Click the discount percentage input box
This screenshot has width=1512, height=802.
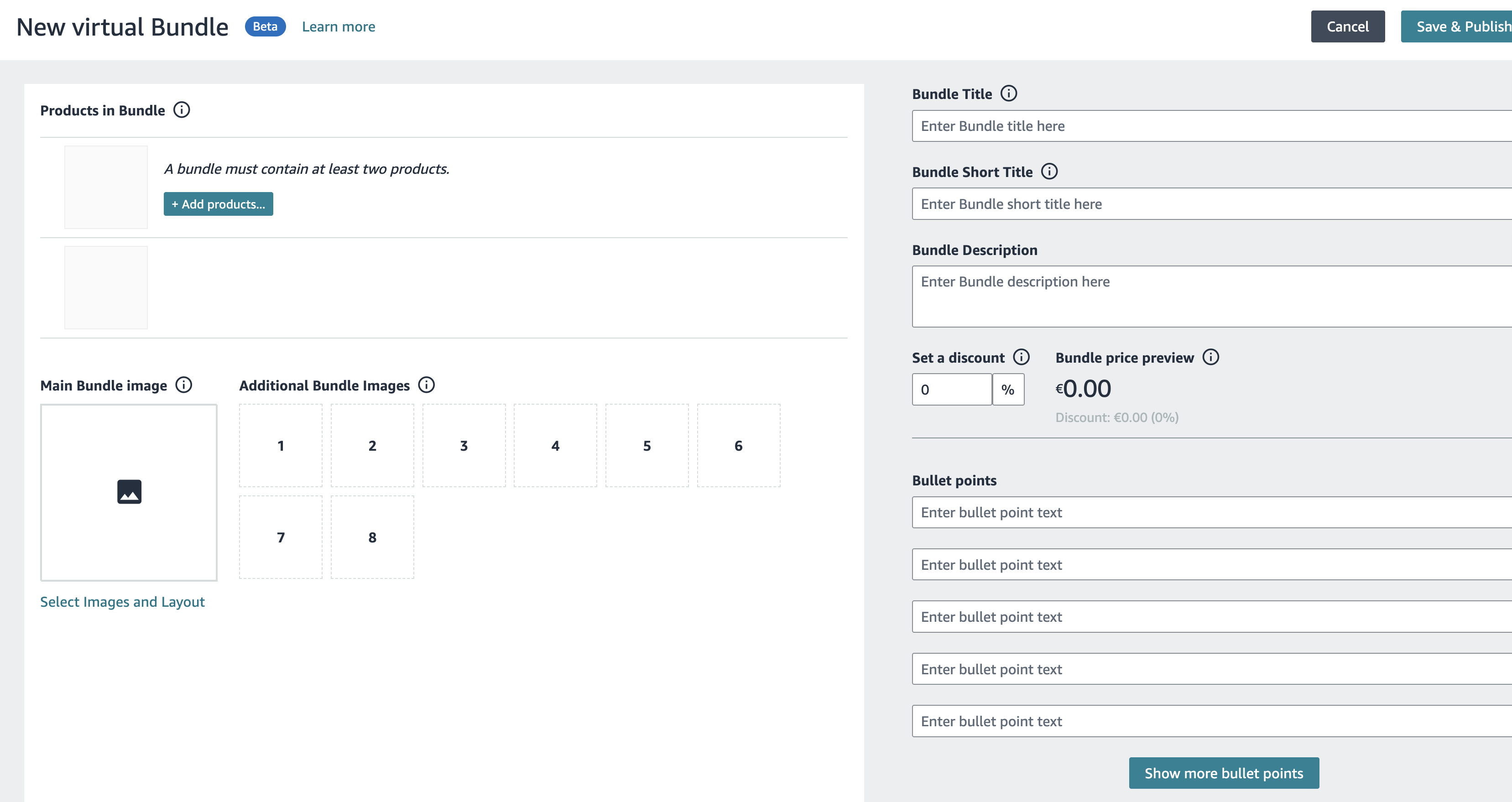pos(951,390)
